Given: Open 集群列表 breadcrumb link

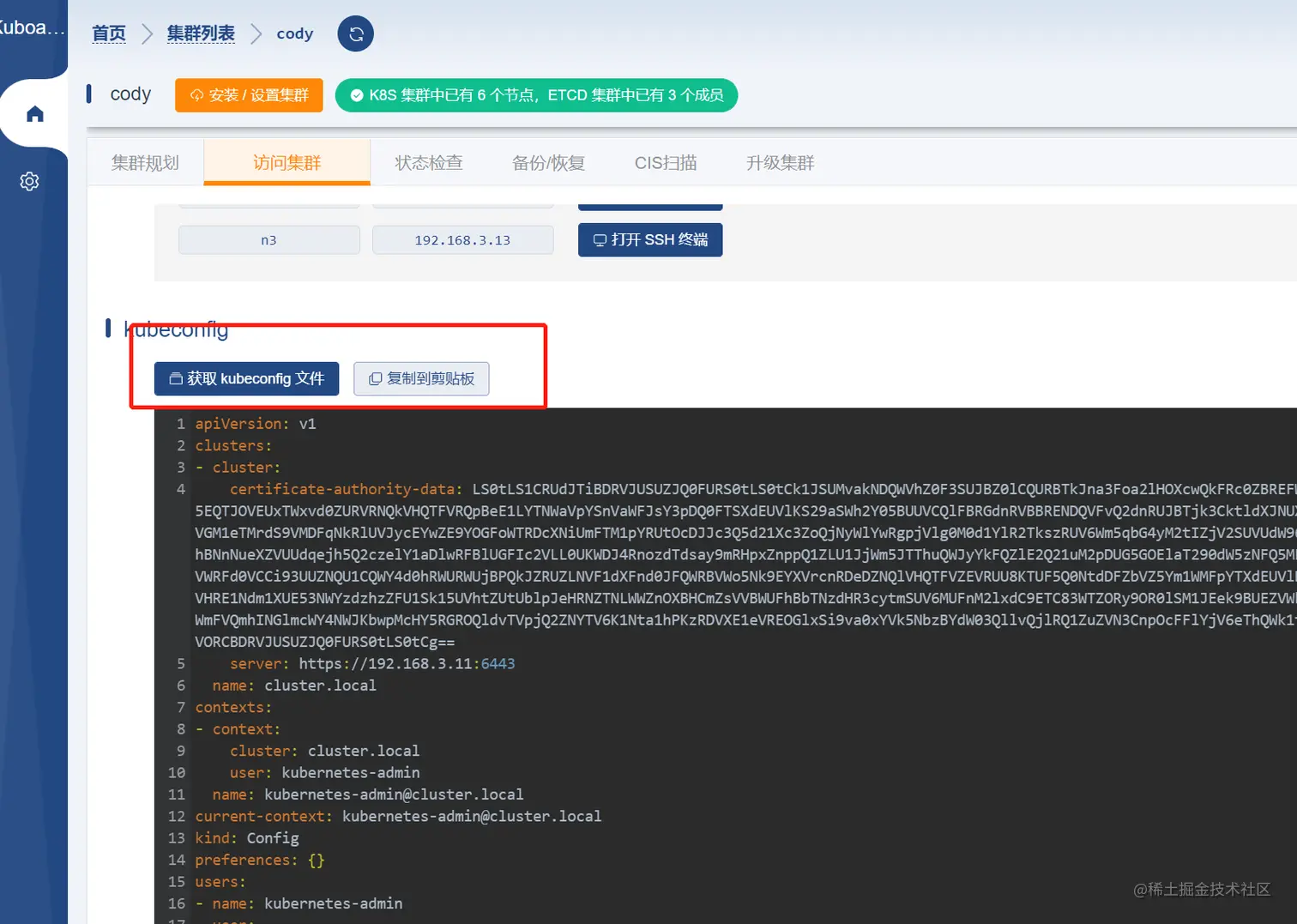Looking at the screenshot, I should click(x=201, y=33).
